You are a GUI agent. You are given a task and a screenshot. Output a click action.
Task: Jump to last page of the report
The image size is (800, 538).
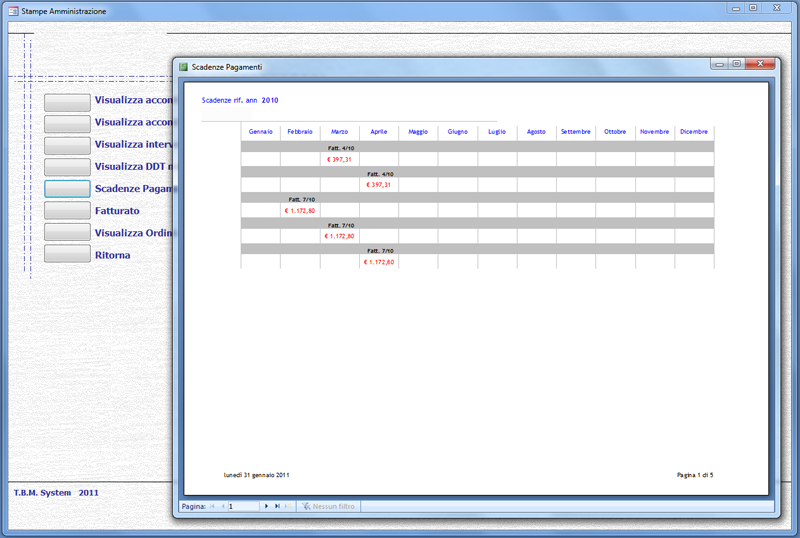277,506
